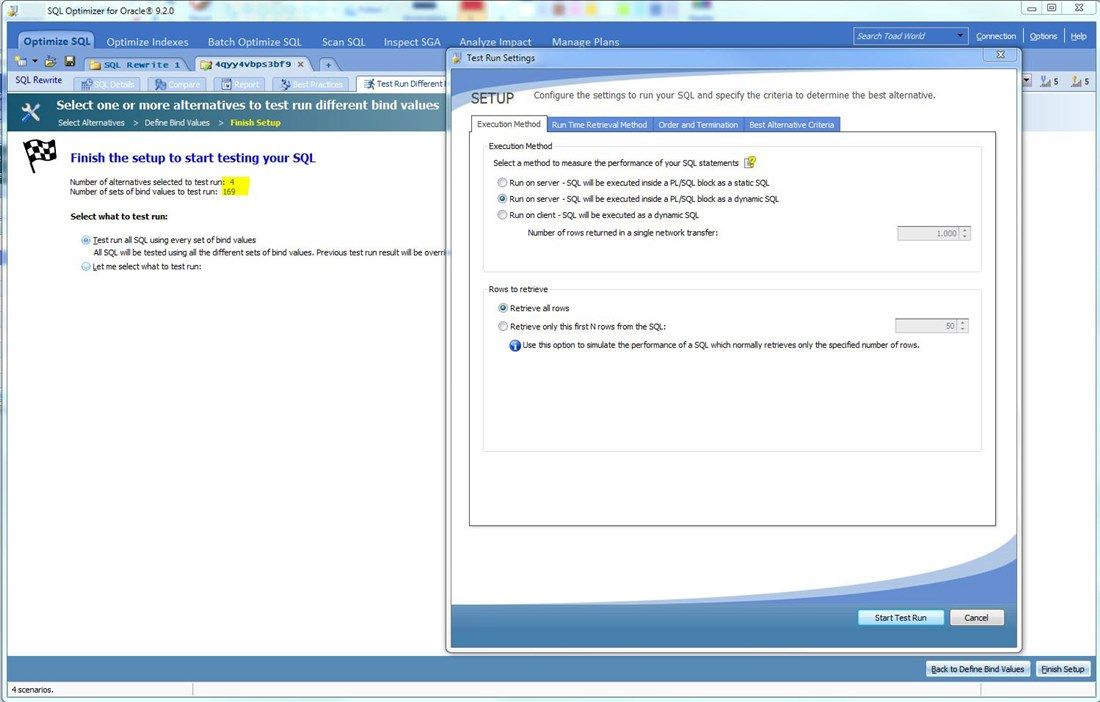
Task: Switch to Best Alternative Criteria tab
Action: tap(791, 125)
